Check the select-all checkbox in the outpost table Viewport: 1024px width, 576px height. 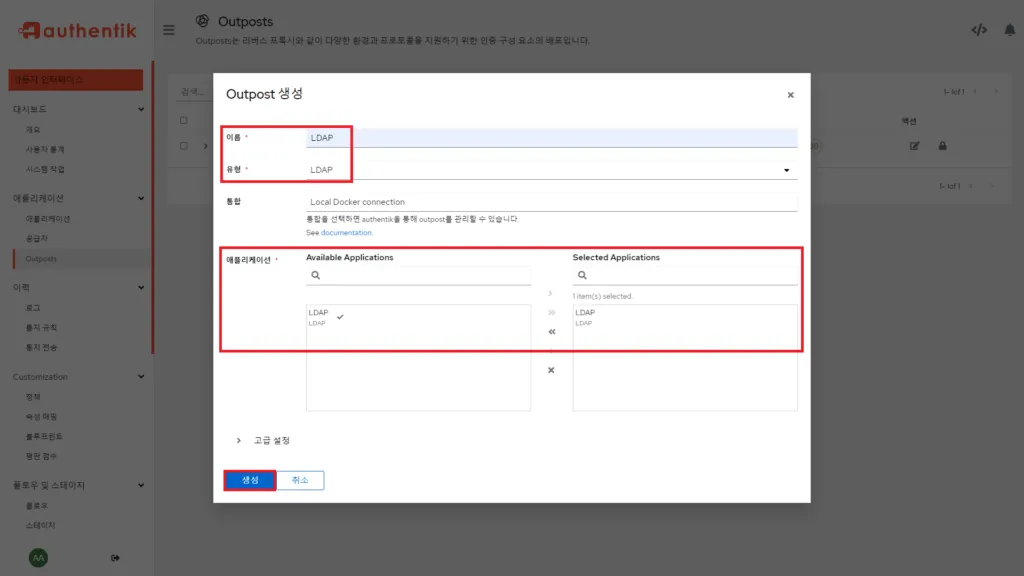tap(183, 120)
